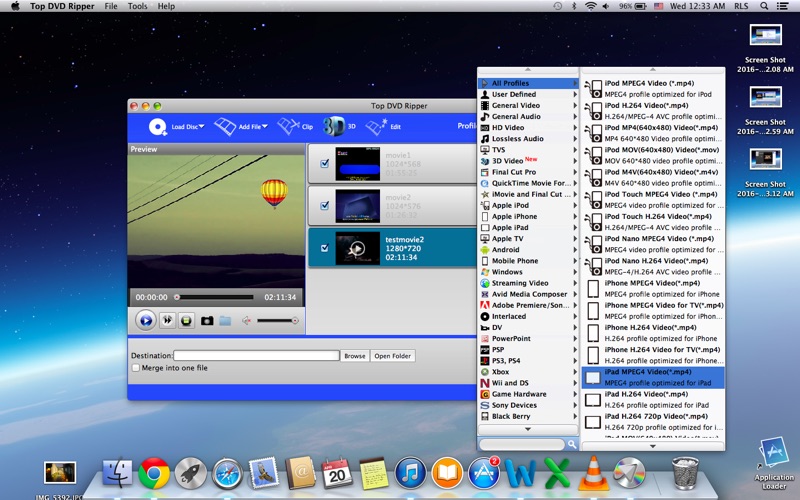This screenshot has width=800, height=500.
Task: Select iPhone H.264 Video for TV profile
Action: point(653,355)
